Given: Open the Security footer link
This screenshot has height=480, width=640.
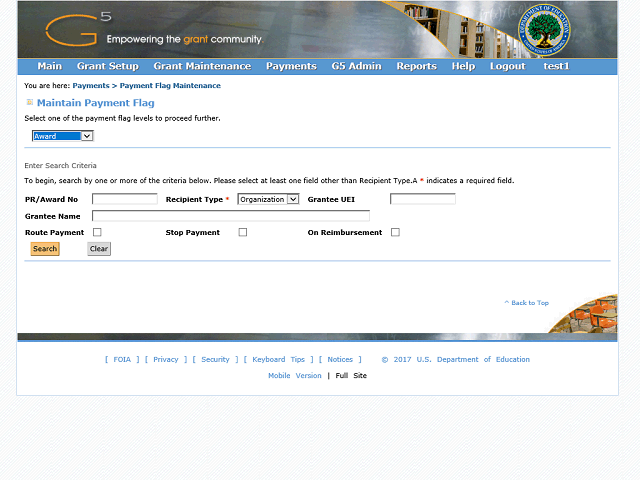Looking at the screenshot, I should (216, 360).
